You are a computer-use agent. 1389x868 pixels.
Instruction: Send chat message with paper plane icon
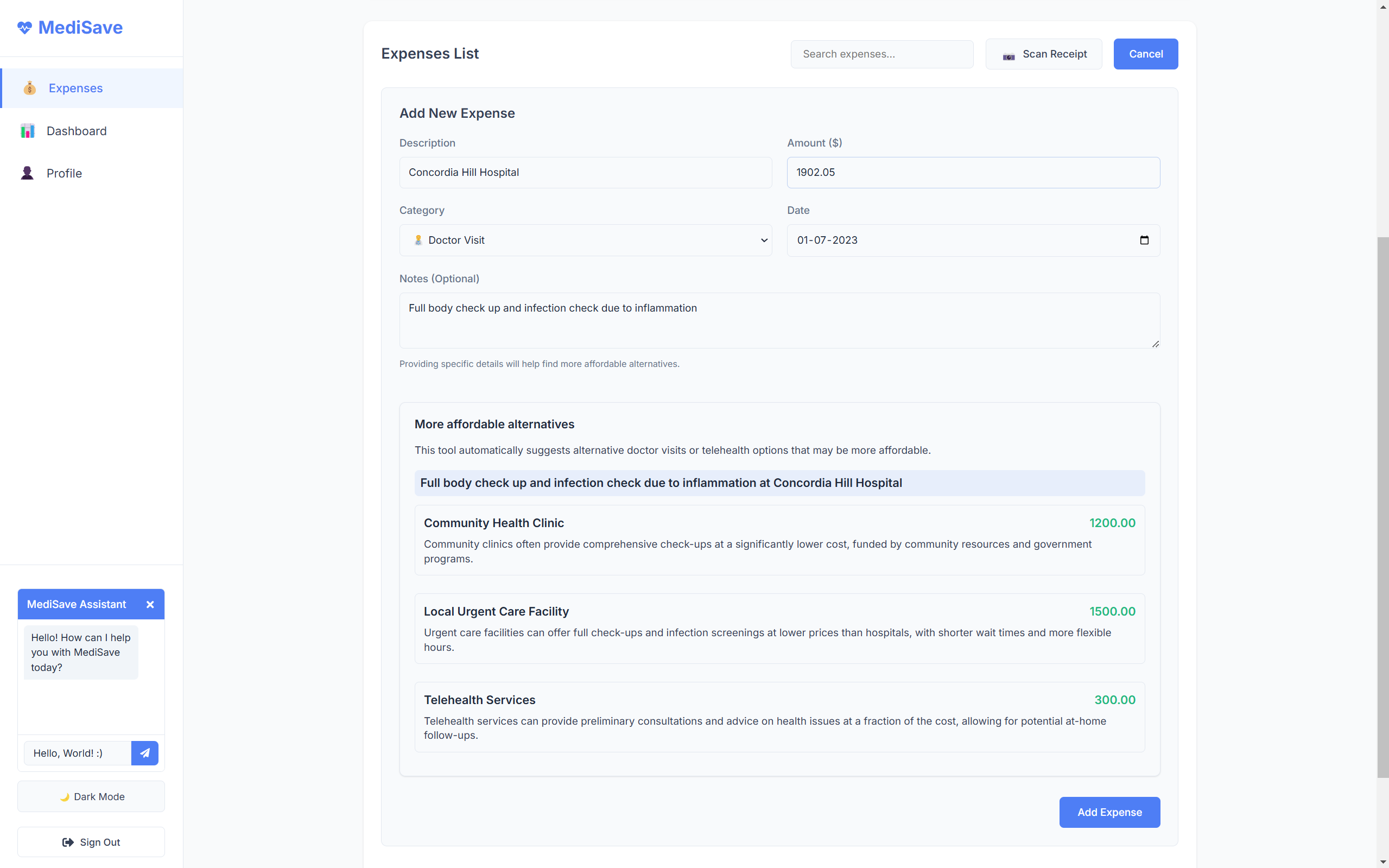[144, 752]
